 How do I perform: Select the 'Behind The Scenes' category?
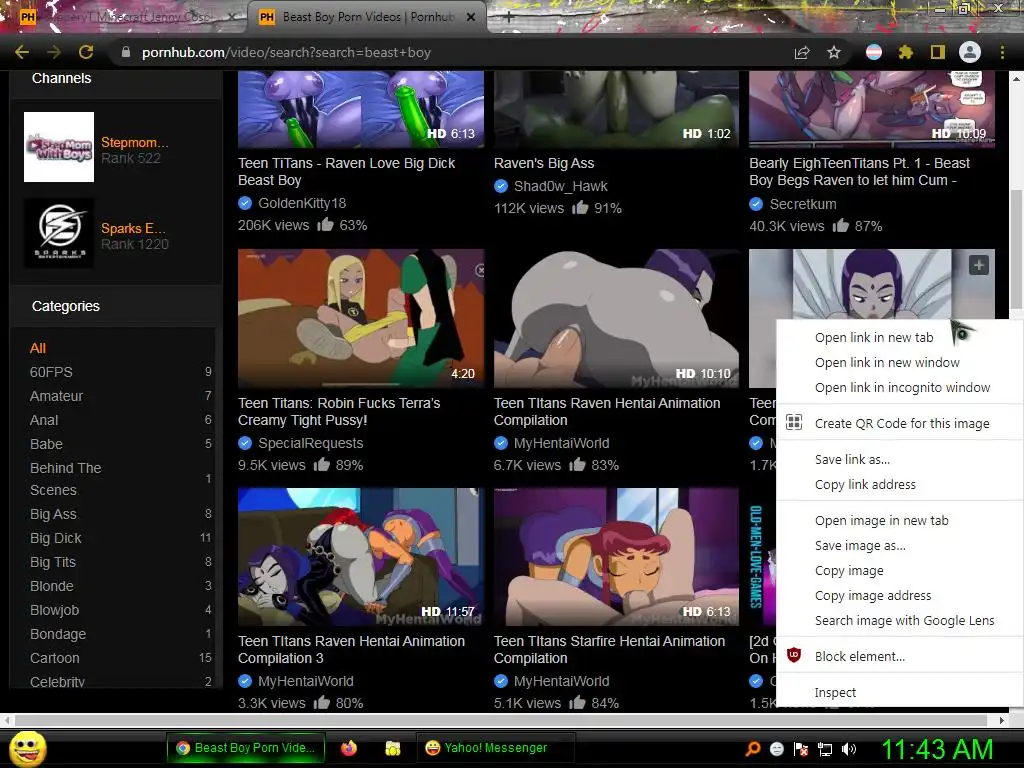pyautogui.click(x=65, y=479)
